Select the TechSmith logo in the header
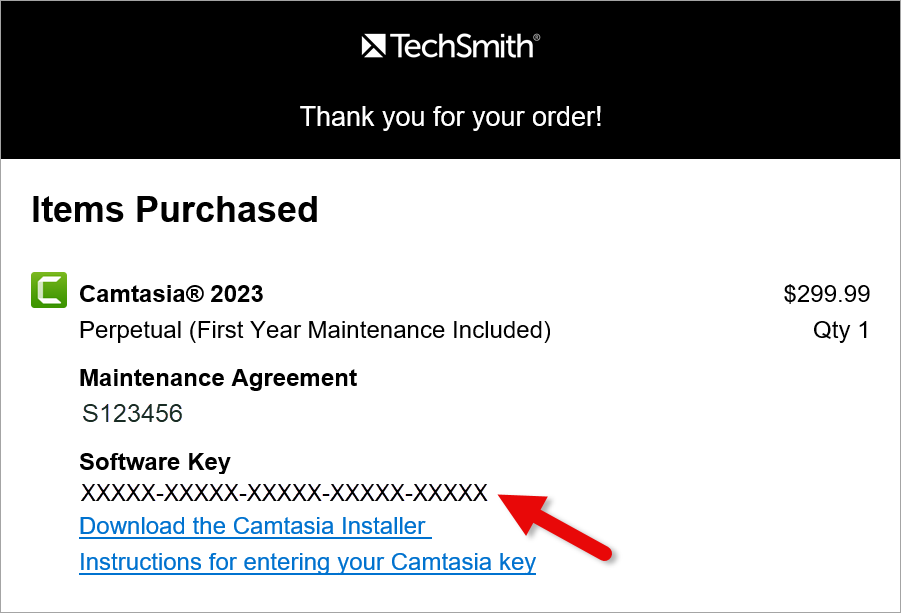The height and width of the screenshot is (613, 901). click(x=449, y=44)
